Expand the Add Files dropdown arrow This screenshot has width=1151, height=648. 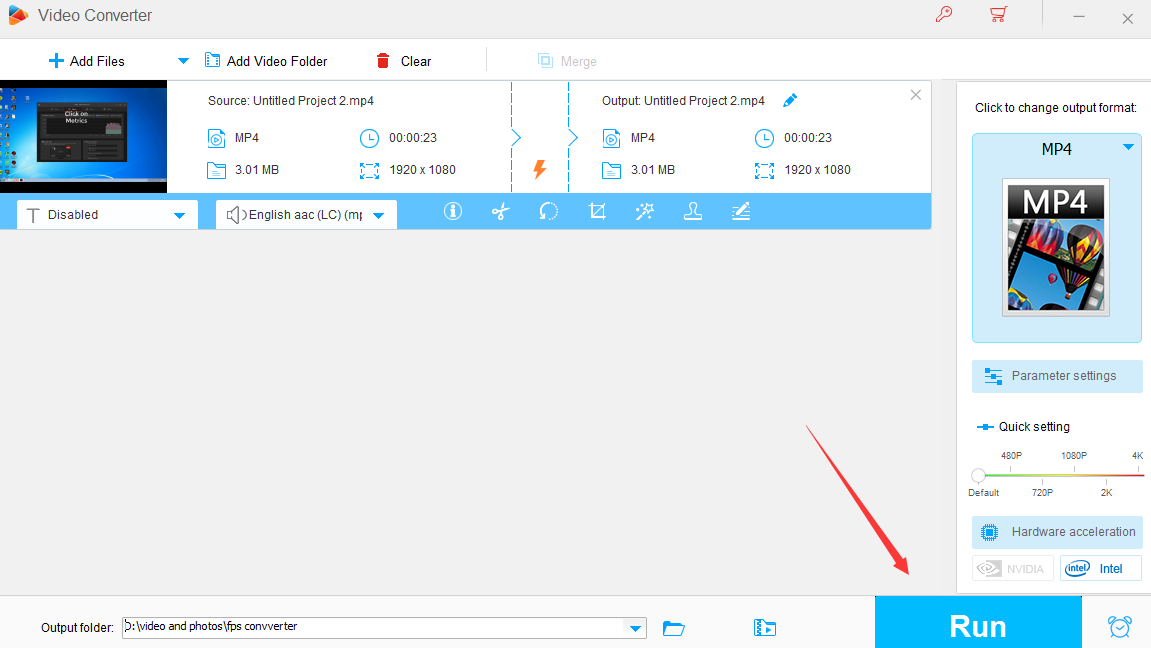tap(183, 61)
